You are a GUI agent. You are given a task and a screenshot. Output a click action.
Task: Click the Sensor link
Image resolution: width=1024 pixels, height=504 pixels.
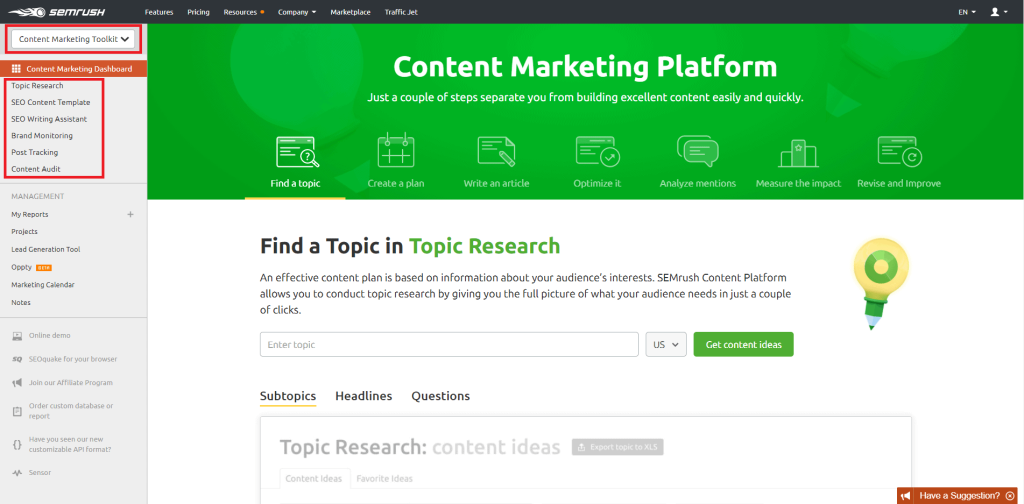point(40,473)
